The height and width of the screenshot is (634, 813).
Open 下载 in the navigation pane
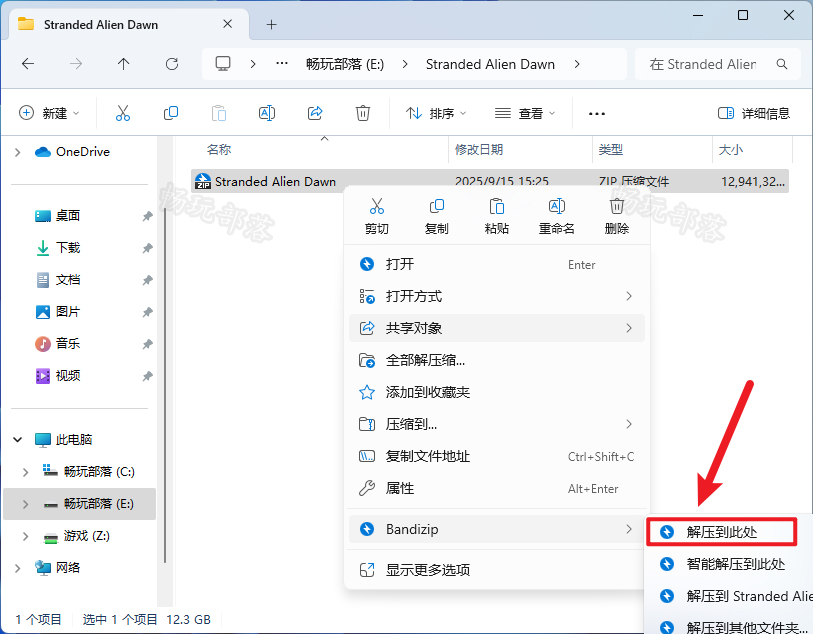pyautogui.click(x=68, y=248)
